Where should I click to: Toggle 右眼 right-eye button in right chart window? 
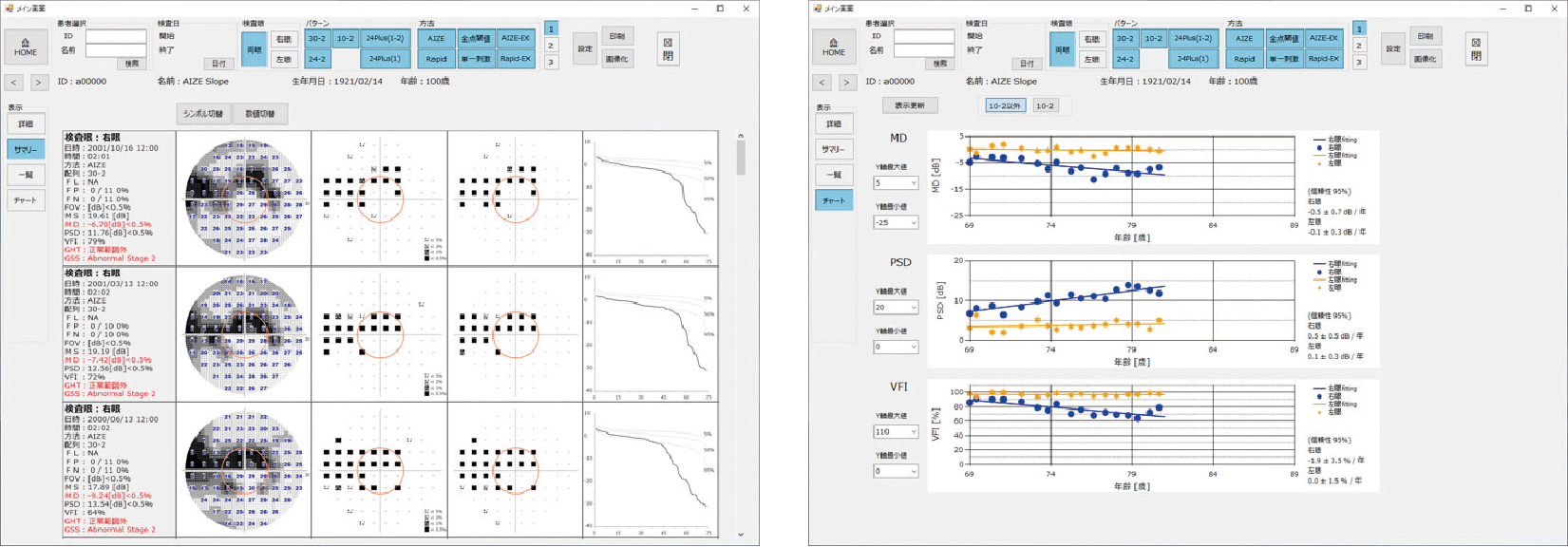click(x=1091, y=39)
